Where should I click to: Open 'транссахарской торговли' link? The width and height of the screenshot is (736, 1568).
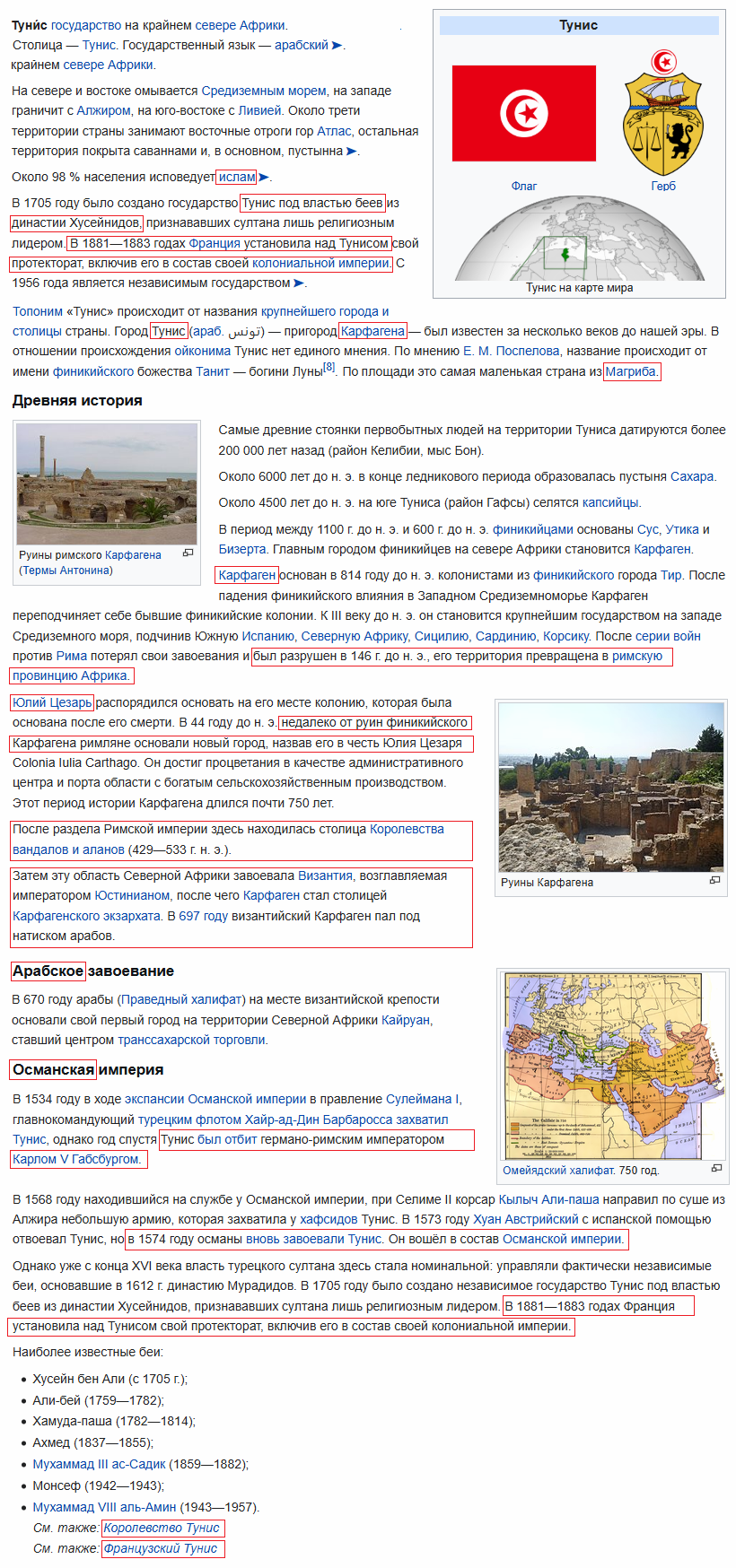[191, 1040]
